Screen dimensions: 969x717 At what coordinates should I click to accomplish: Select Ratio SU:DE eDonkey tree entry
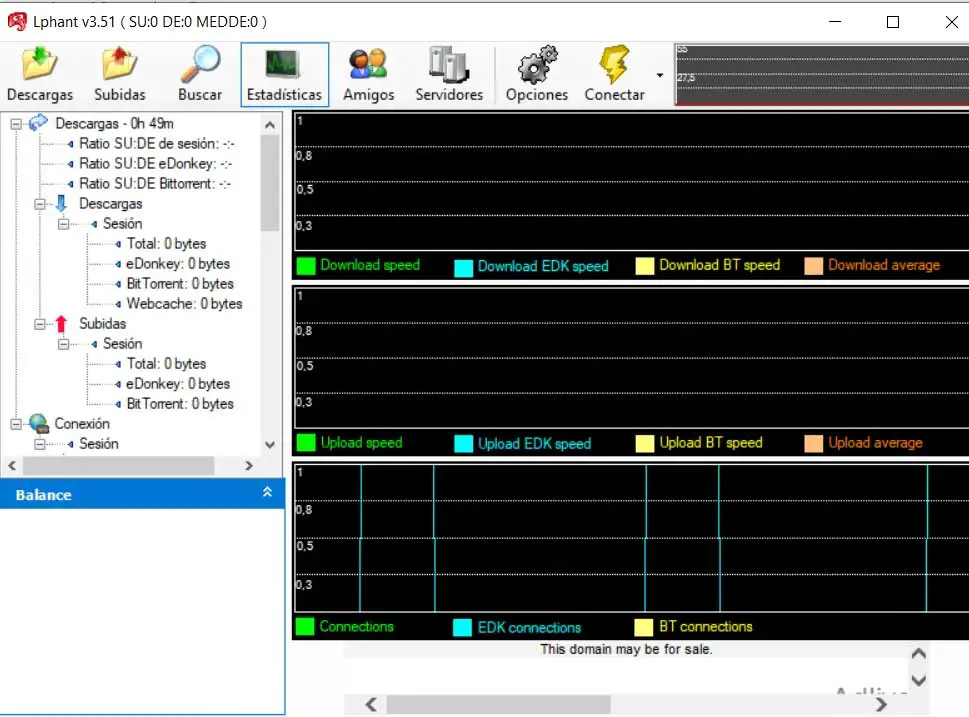(155, 164)
